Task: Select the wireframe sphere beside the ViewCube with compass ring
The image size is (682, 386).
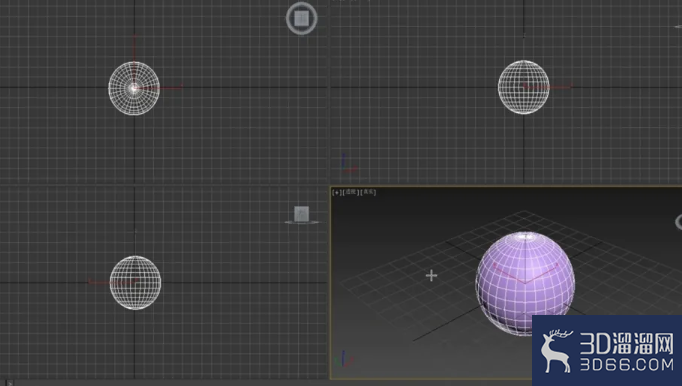Action: click(524, 87)
